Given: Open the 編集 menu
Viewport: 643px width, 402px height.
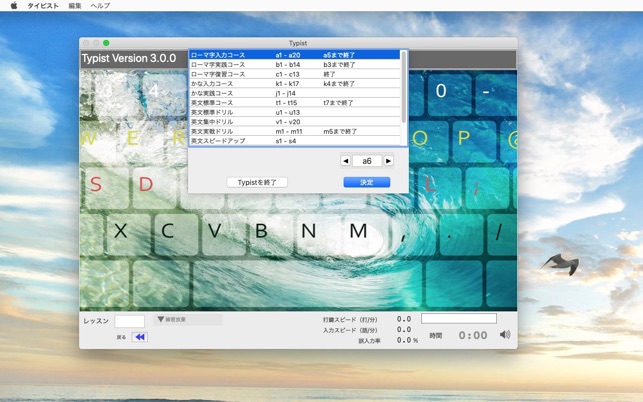Looking at the screenshot, I should [75, 6].
